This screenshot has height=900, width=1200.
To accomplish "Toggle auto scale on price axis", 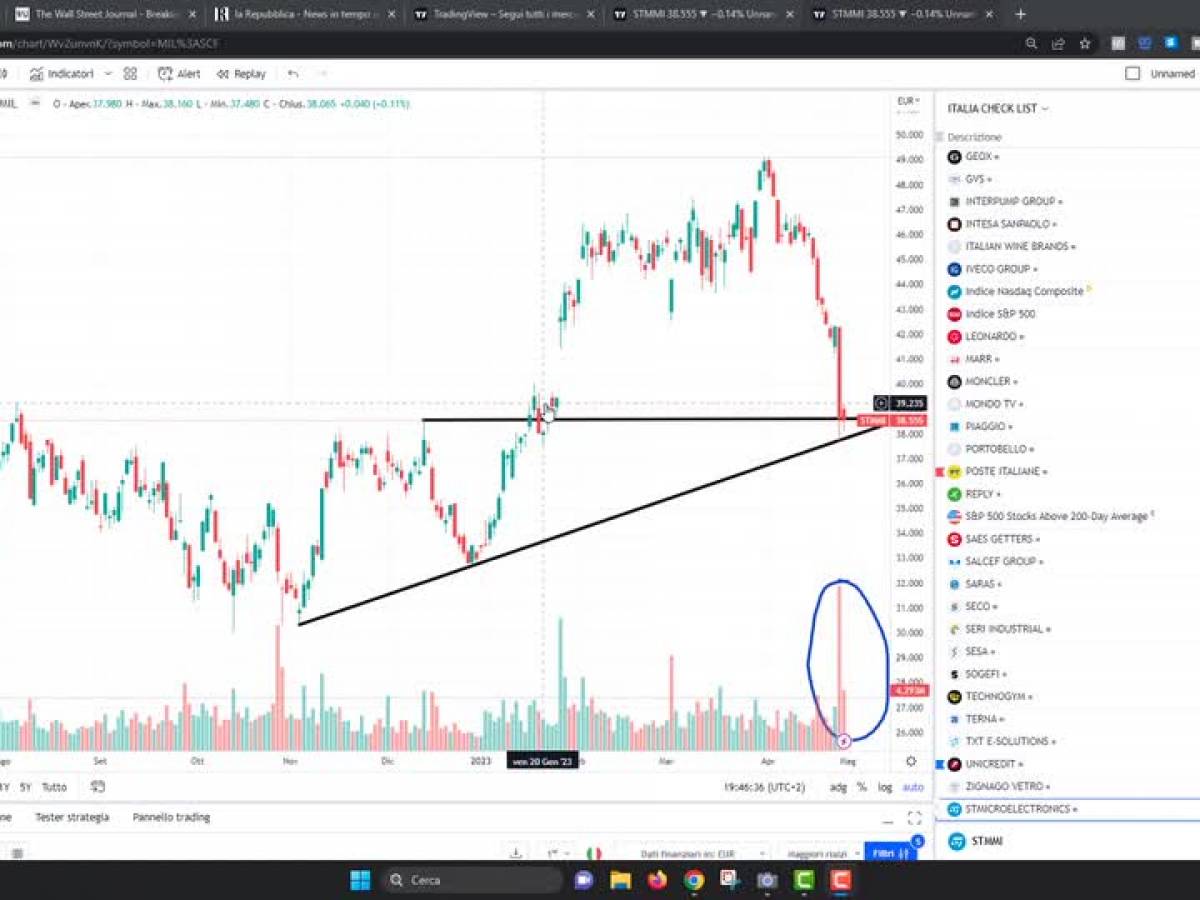I will tap(913, 788).
